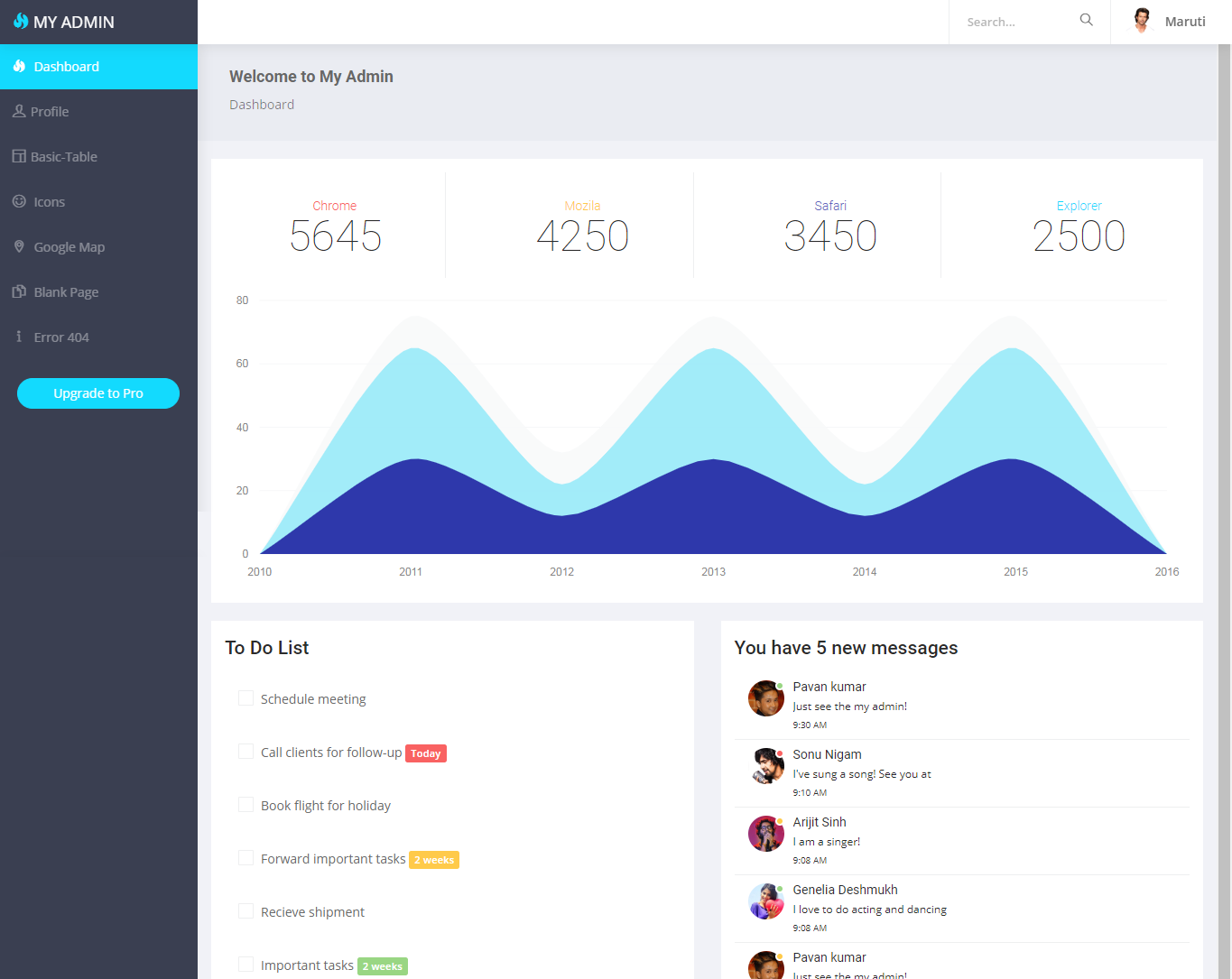
Task: Click the Error 404 info icon
Action: pos(19,337)
